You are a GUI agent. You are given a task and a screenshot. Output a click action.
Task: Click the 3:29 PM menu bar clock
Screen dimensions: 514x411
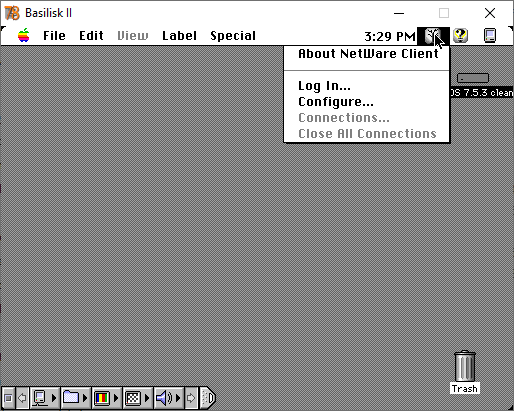390,36
